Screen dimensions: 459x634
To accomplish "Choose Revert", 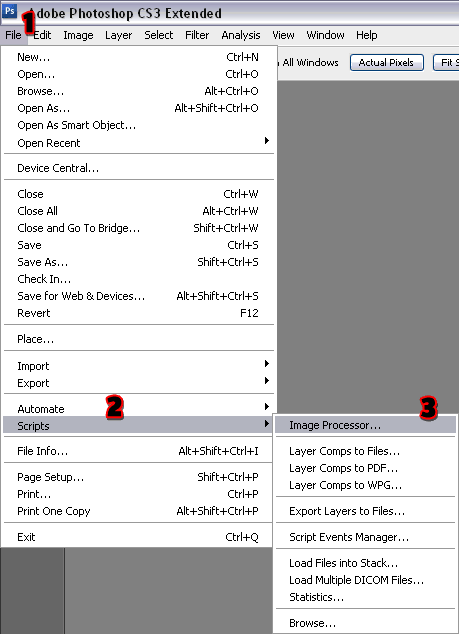I will pyautogui.click(x=138, y=313).
